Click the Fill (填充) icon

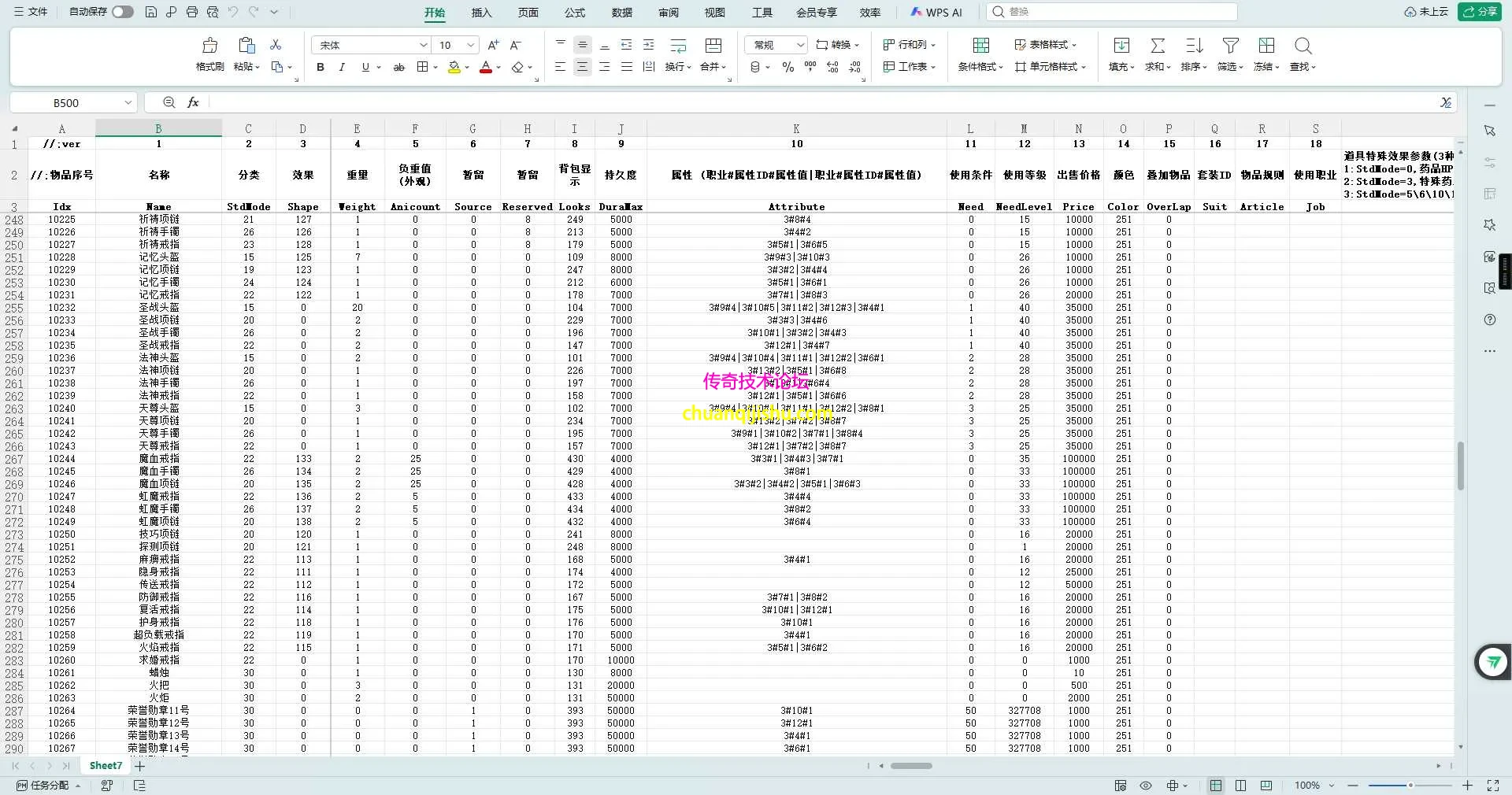coord(1121,45)
